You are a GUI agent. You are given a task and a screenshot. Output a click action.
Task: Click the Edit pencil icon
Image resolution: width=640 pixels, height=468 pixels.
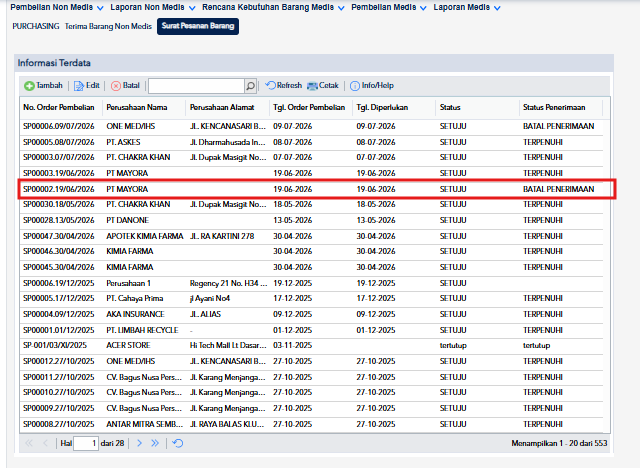[78, 86]
